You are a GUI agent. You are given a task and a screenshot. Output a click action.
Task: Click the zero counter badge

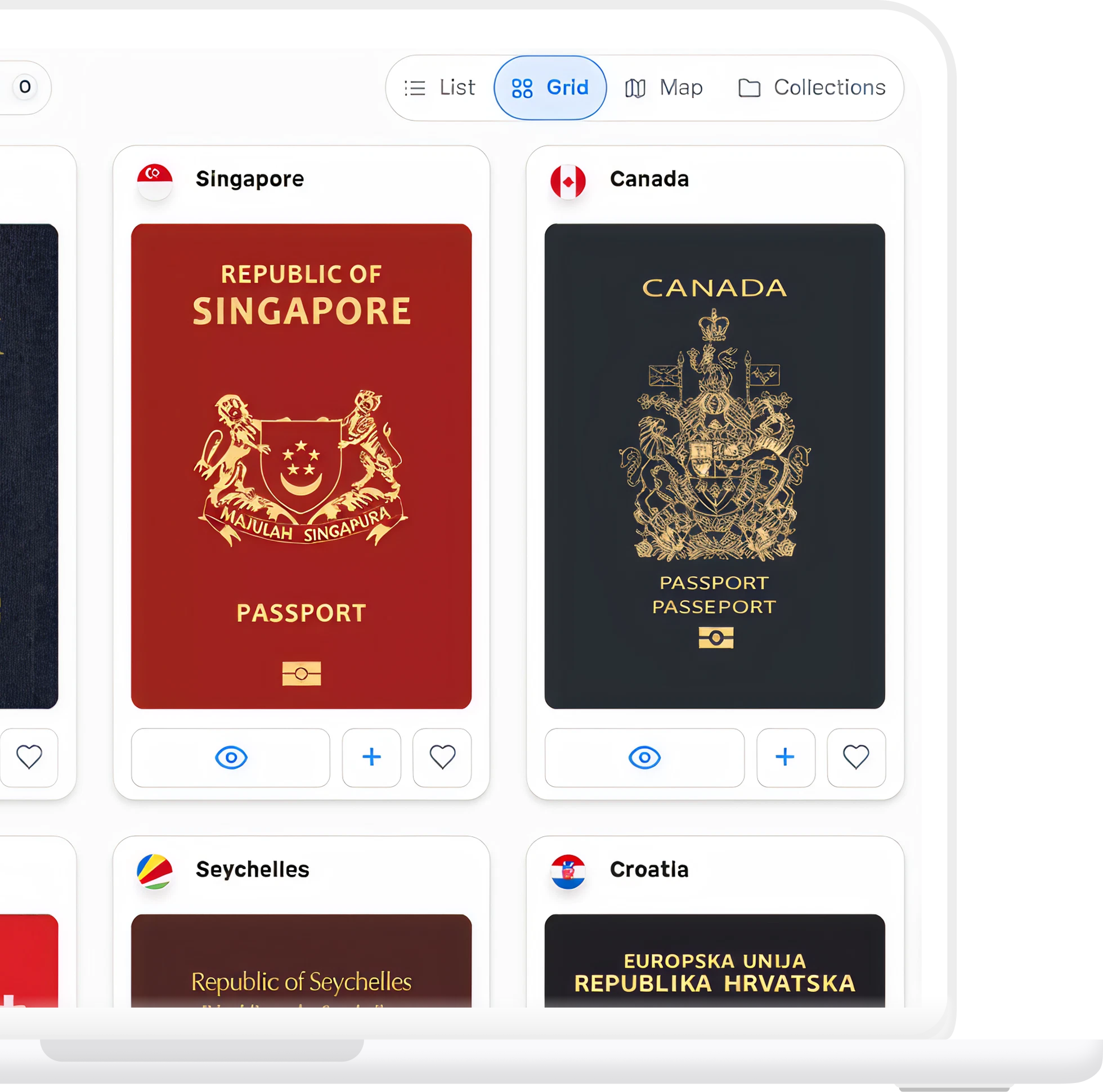click(25, 87)
